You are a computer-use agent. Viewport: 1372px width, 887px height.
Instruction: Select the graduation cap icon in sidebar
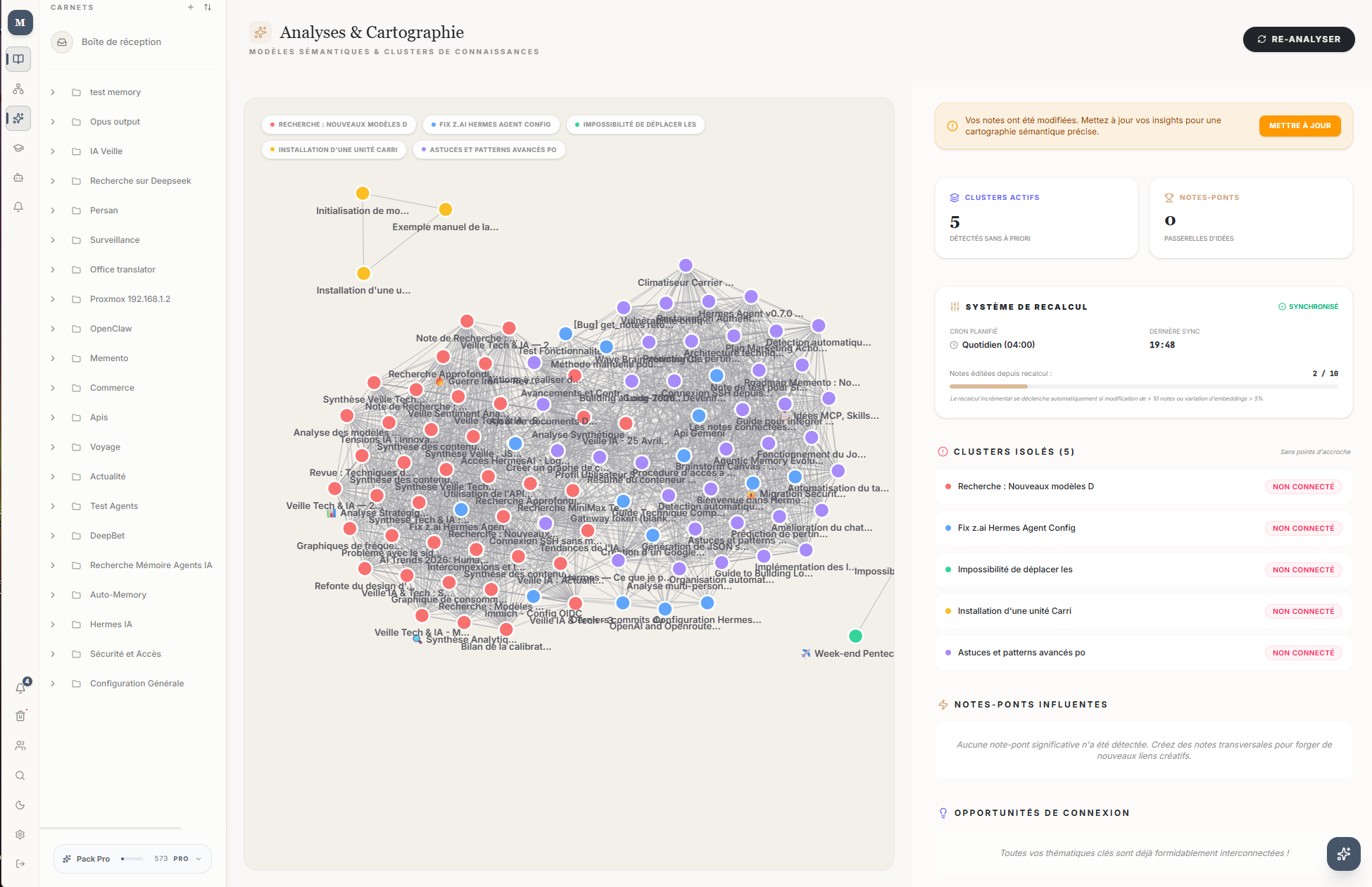coord(19,148)
